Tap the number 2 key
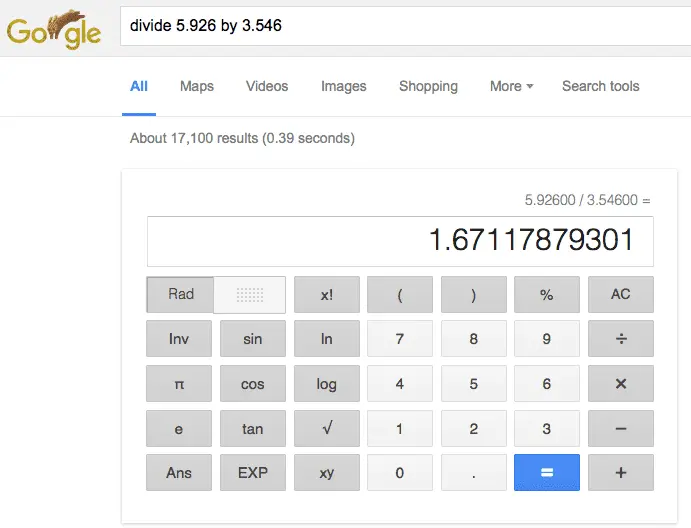Screen dimensions: 691x528 (x=474, y=428)
